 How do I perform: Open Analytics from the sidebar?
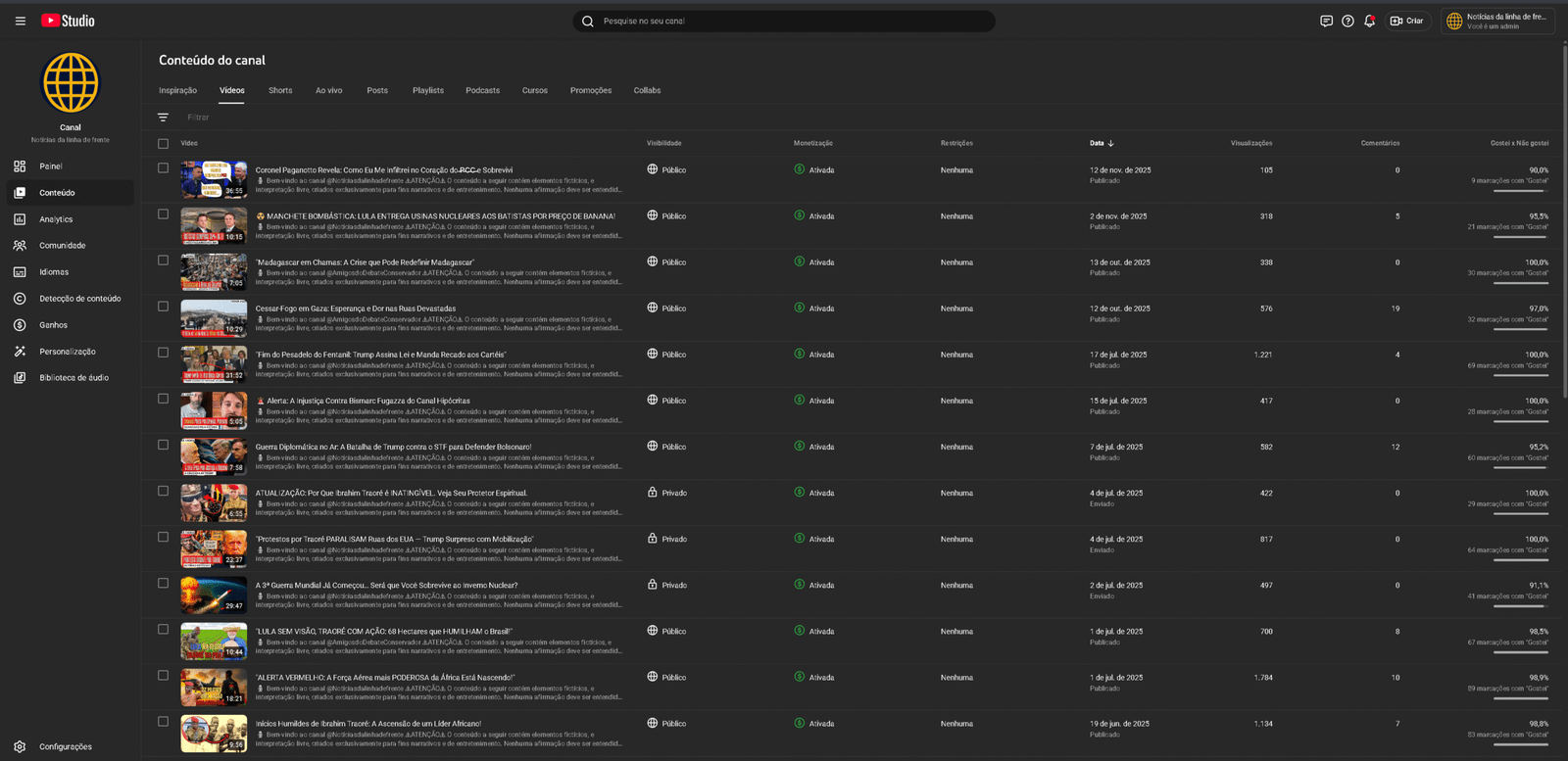point(56,219)
